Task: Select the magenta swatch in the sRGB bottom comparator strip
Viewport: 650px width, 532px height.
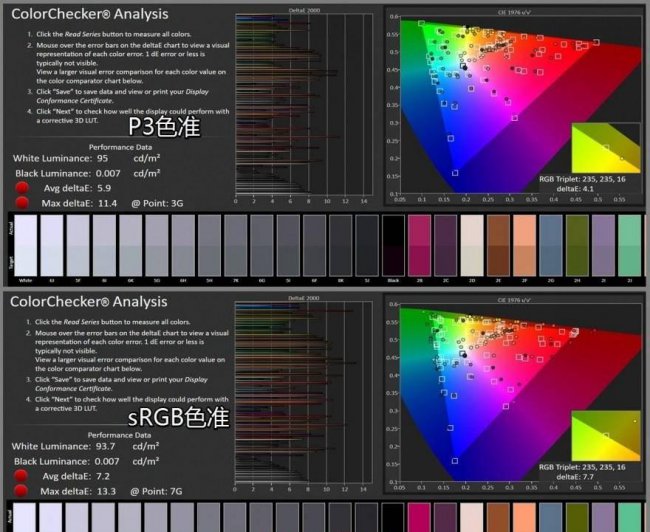Action: (419, 517)
